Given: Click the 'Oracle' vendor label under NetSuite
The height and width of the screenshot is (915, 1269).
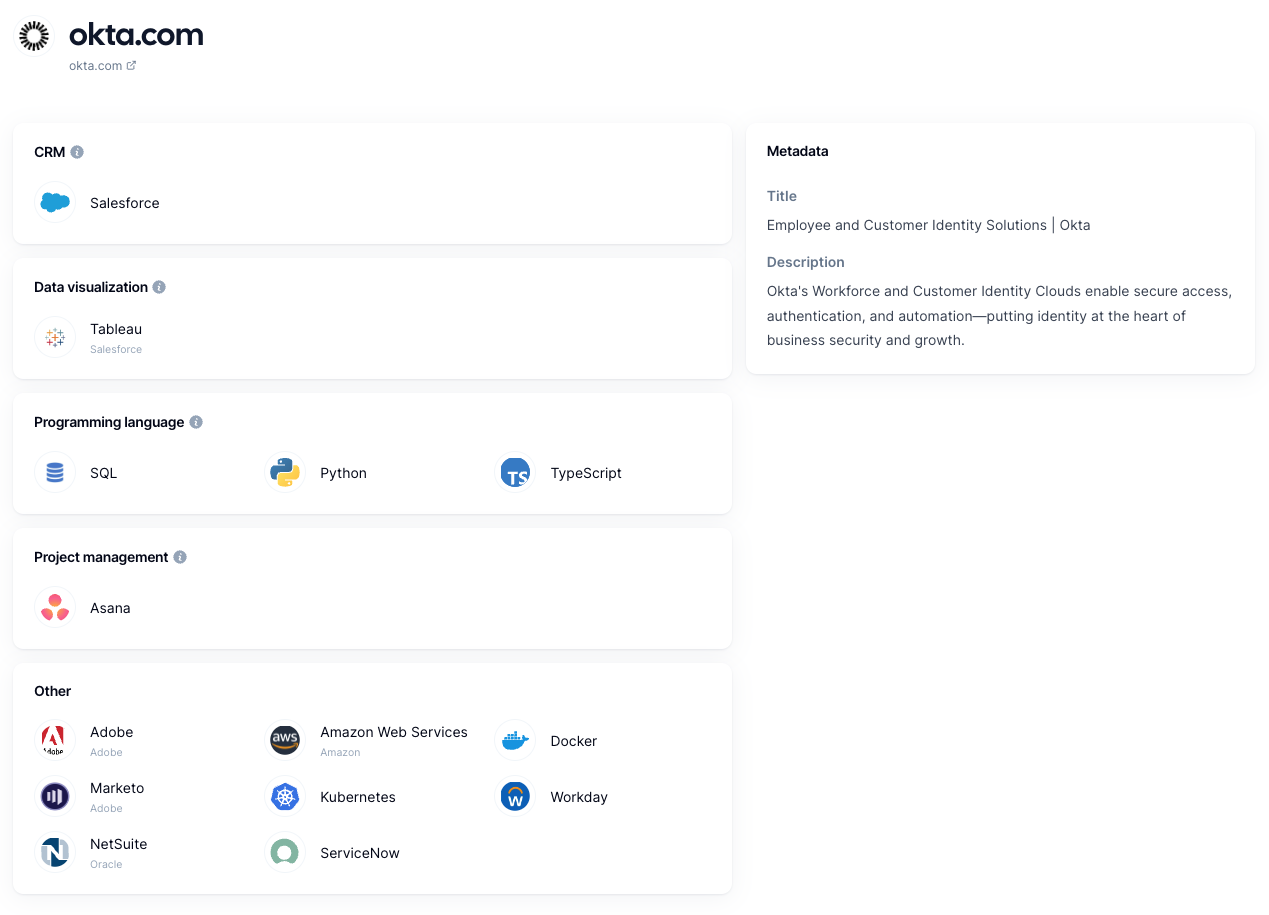Looking at the screenshot, I should click(x=106, y=864).
